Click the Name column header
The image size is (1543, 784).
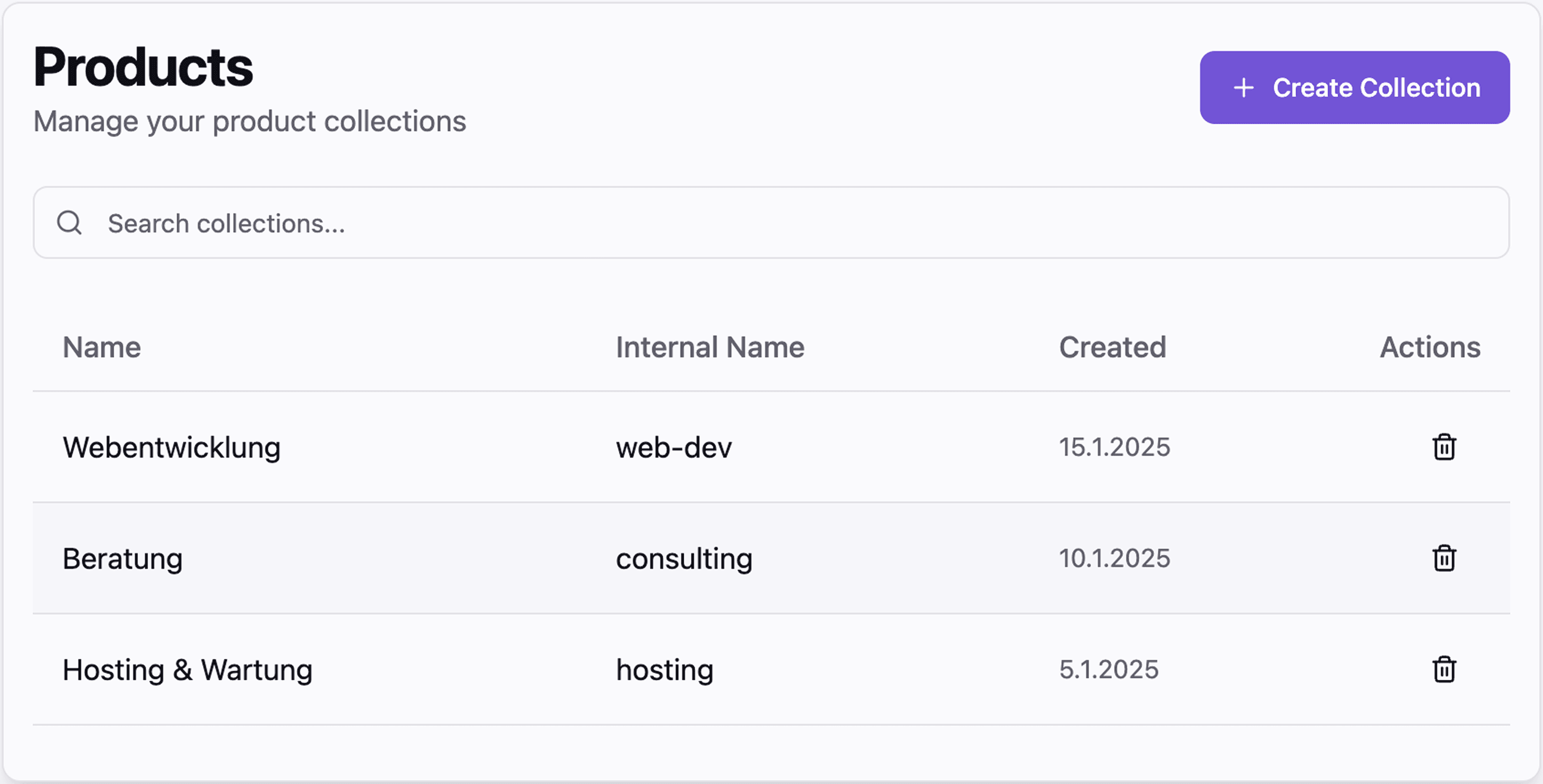click(x=102, y=347)
